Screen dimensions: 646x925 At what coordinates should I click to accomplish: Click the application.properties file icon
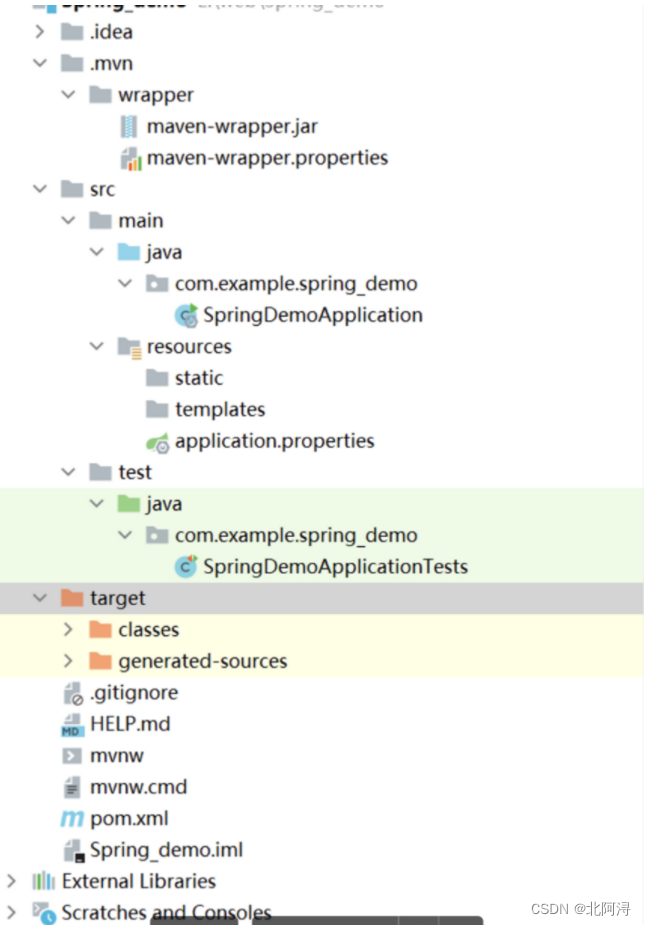click(161, 440)
